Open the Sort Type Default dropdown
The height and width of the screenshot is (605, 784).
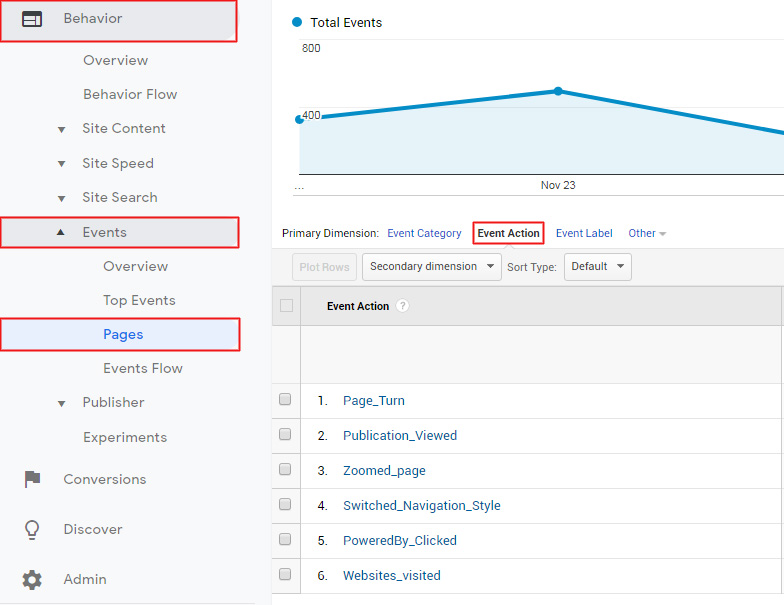click(x=597, y=267)
